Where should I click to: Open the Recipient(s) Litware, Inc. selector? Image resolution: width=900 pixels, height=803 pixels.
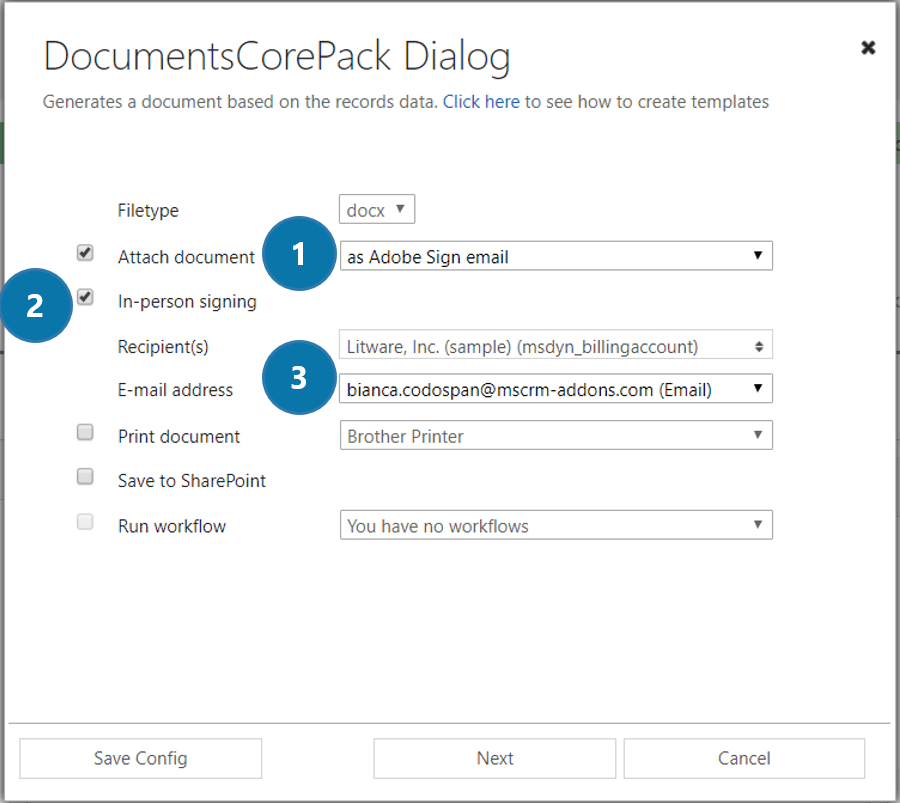(556, 347)
